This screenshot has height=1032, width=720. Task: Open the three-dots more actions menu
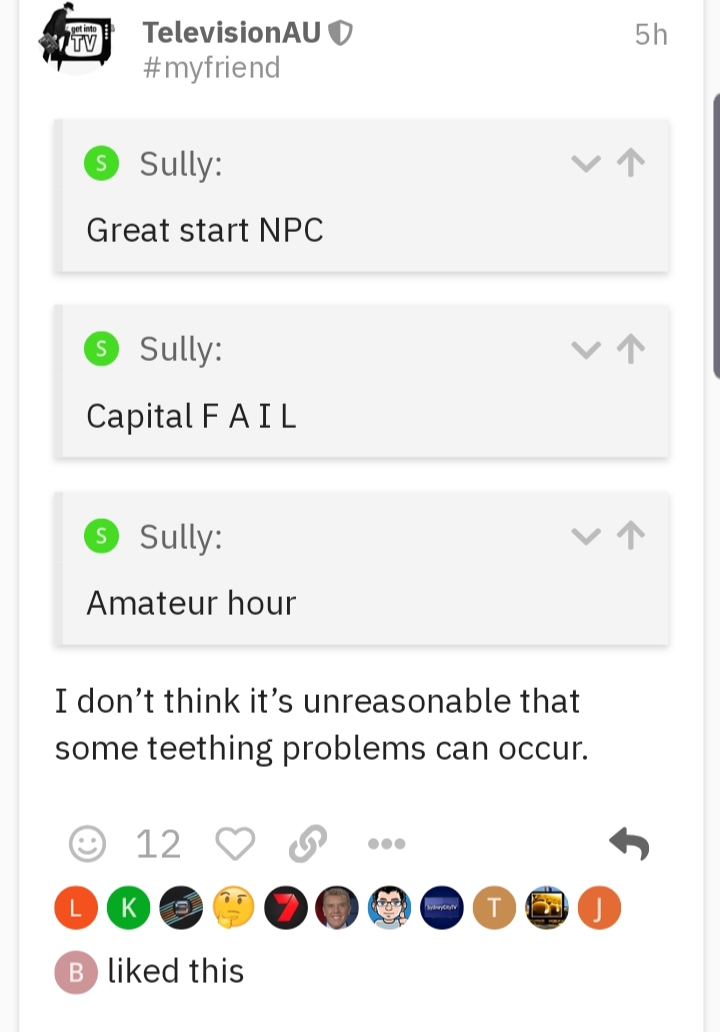point(386,845)
